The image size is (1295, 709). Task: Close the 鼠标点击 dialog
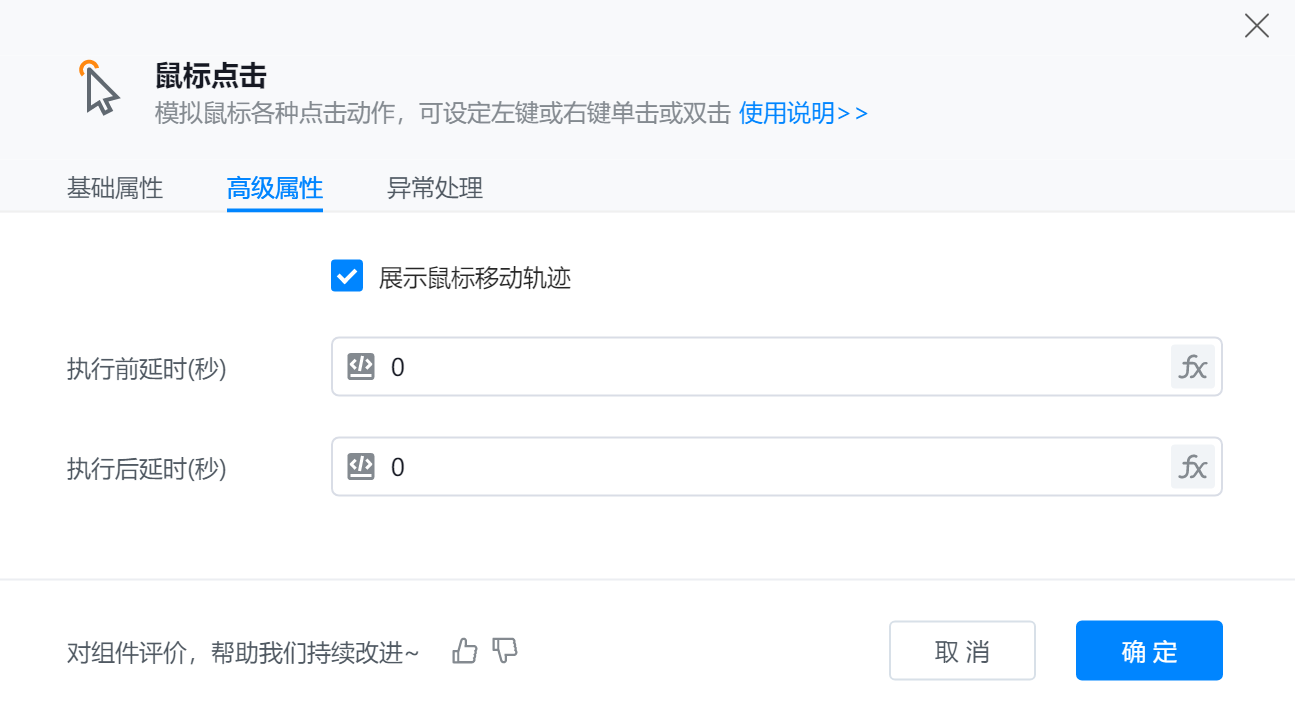(1256, 26)
